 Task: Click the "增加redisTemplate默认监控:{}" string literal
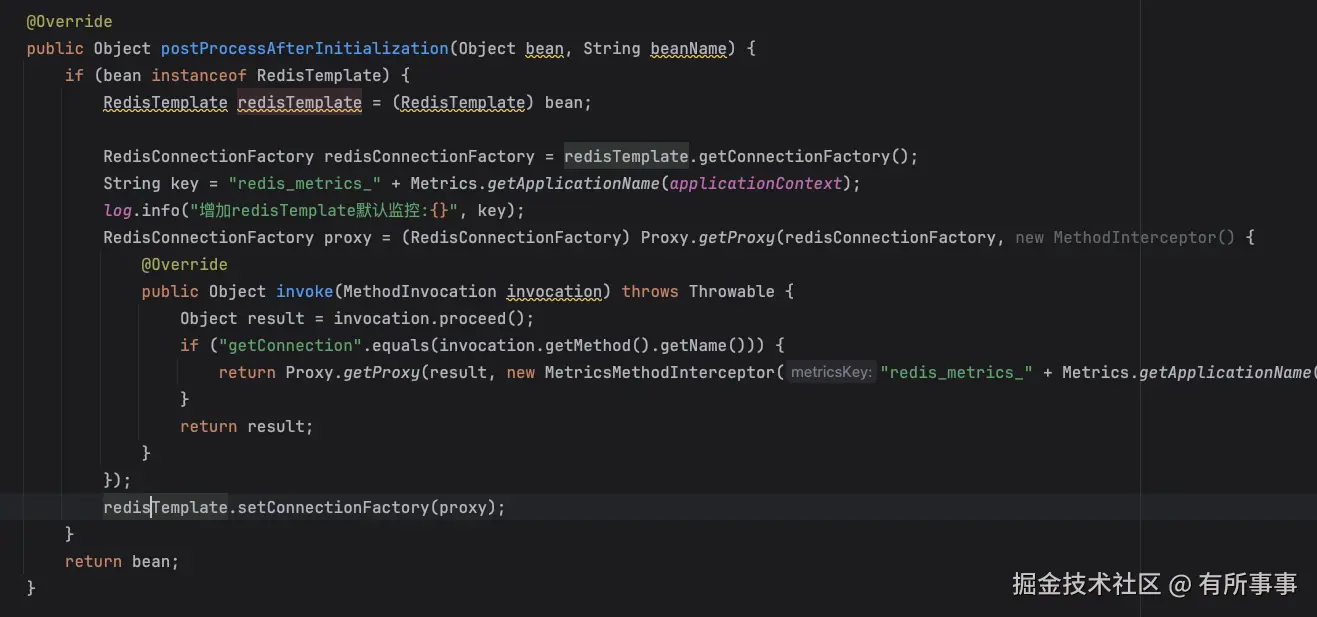tap(323, 210)
